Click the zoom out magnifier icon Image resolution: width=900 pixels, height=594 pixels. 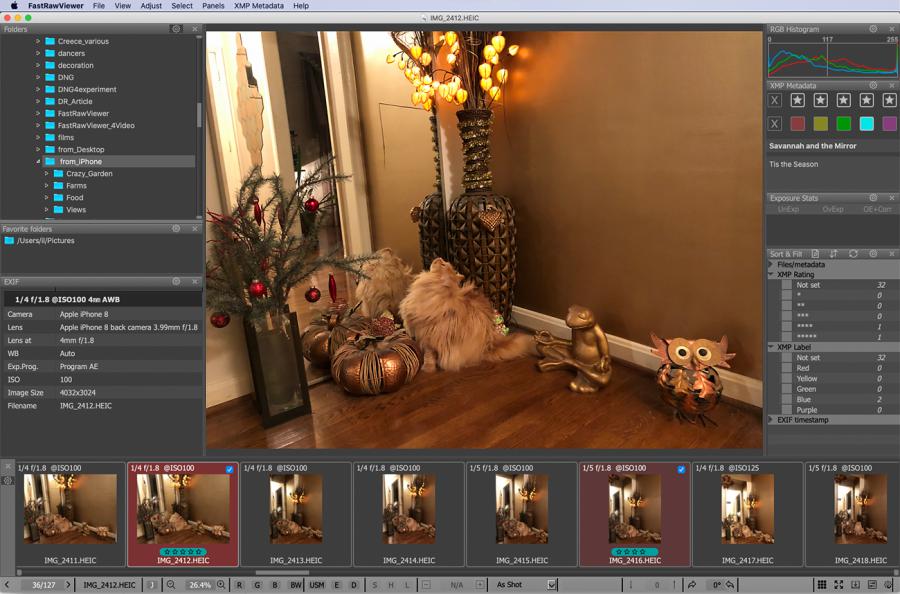pos(171,585)
